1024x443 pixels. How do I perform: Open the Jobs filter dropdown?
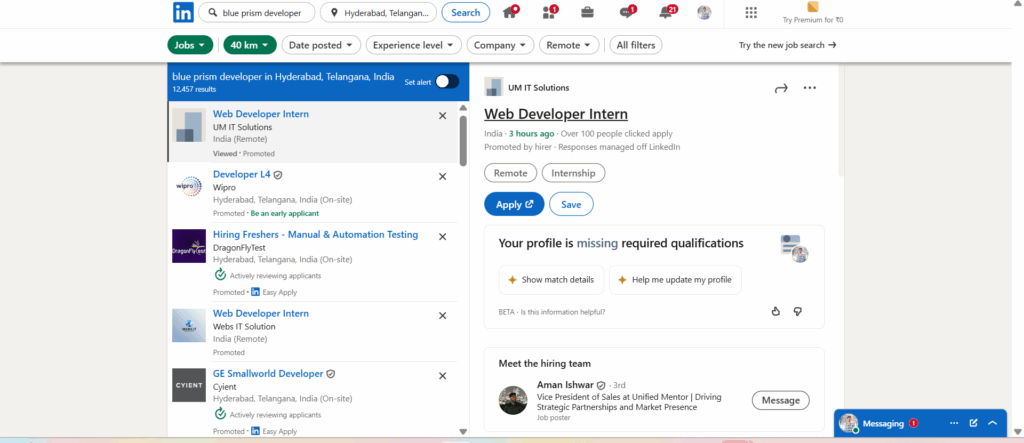coord(190,45)
